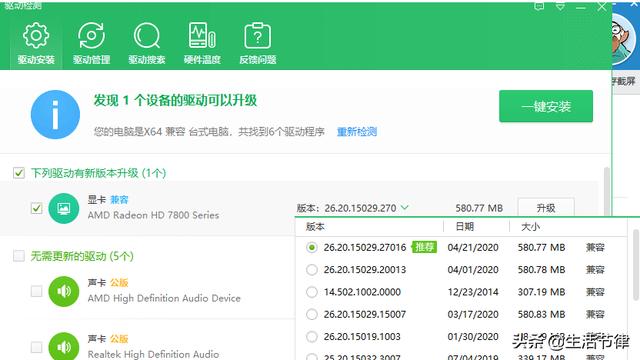This screenshot has height=360, width=640.
Task: Select version 26.20.15029.27016 radio button
Action: (312, 247)
